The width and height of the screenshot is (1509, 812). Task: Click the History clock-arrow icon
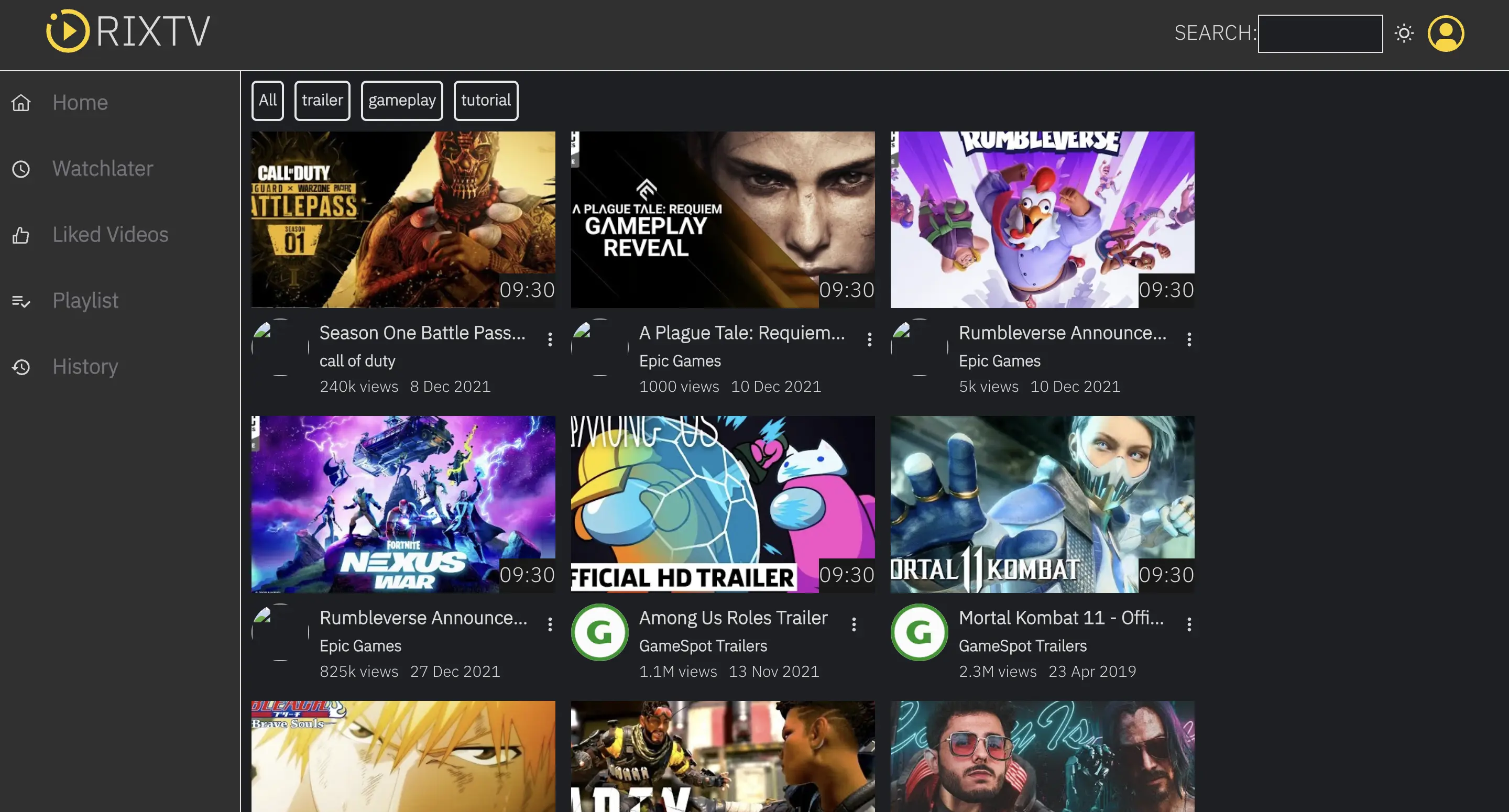[21, 367]
